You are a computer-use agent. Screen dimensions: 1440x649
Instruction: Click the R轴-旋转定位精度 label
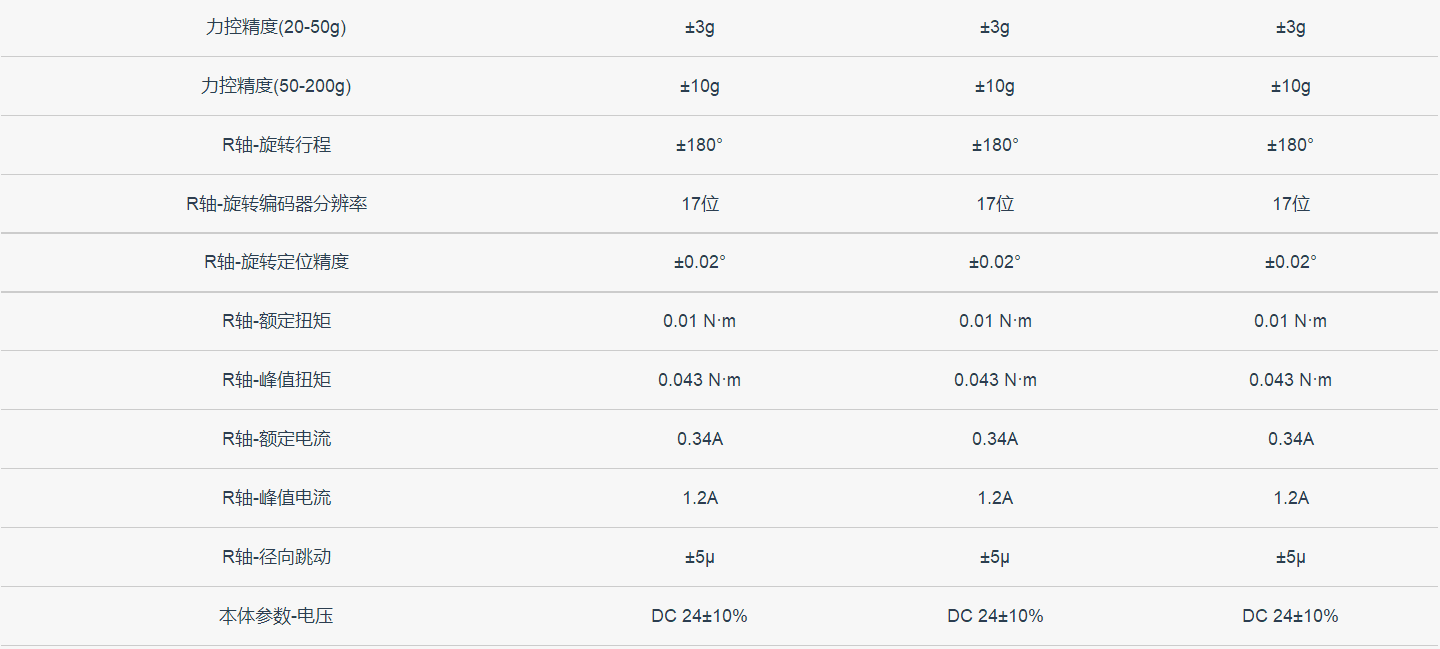[x=276, y=262]
